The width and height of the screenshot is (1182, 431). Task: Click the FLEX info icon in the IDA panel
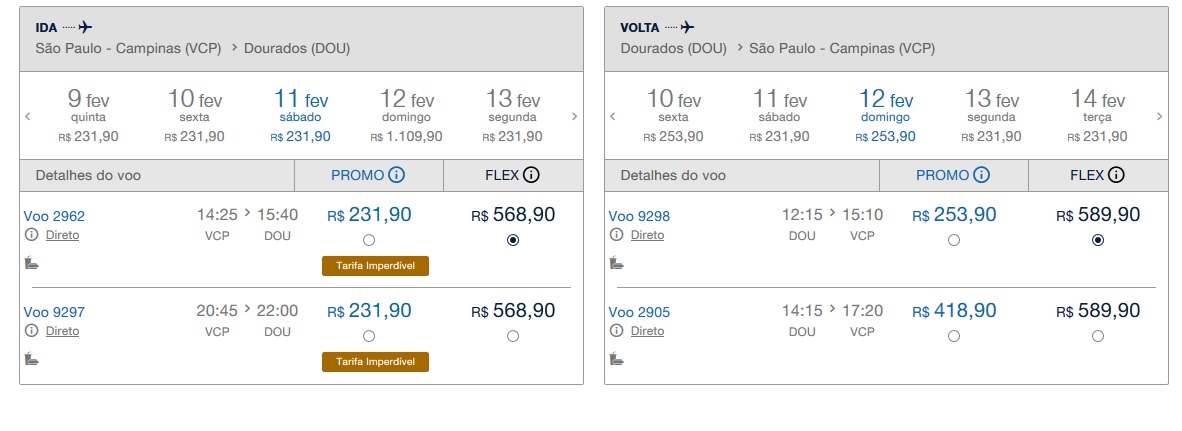tap(531, 175)
